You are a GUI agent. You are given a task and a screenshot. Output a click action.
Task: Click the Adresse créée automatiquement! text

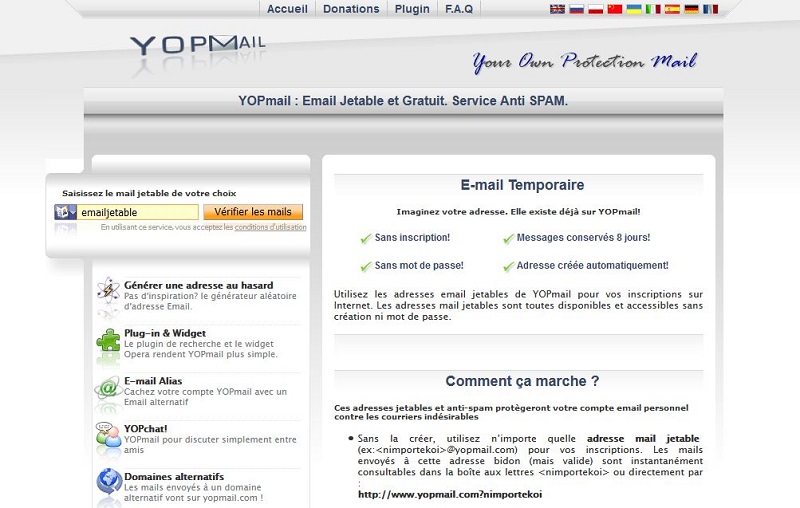[592, 266]
